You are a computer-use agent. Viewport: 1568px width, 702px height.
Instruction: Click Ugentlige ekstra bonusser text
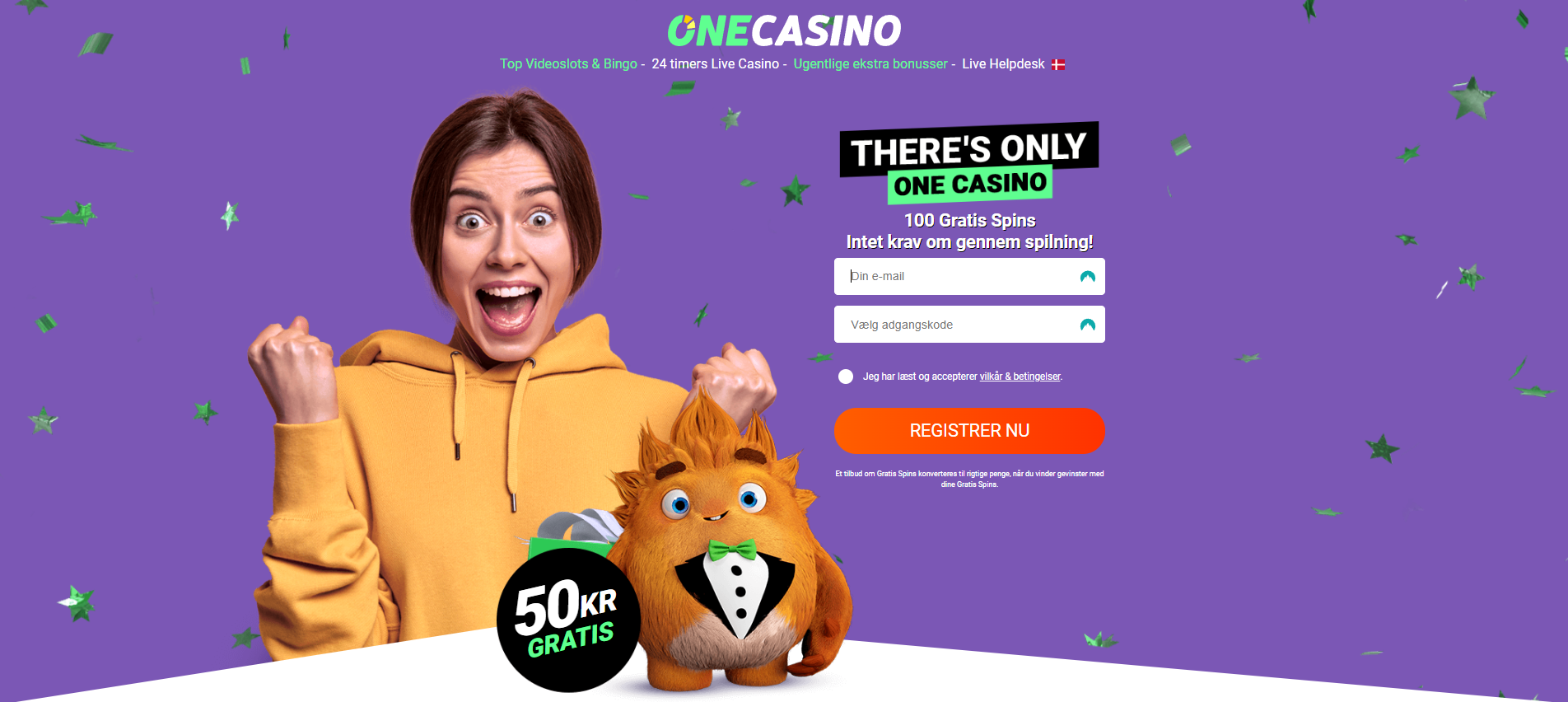click(x=870, y=64)
